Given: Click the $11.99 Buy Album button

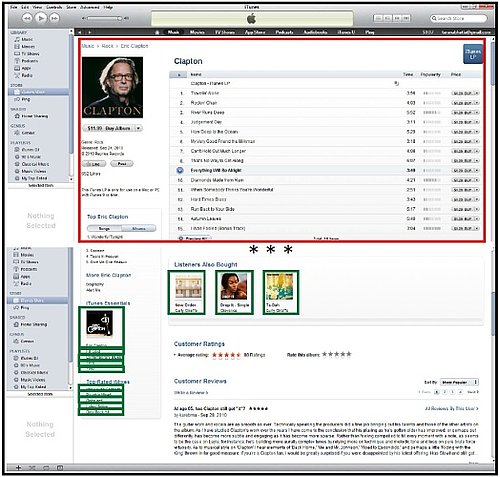Looking at the screenshot, I should click(109, 128).
